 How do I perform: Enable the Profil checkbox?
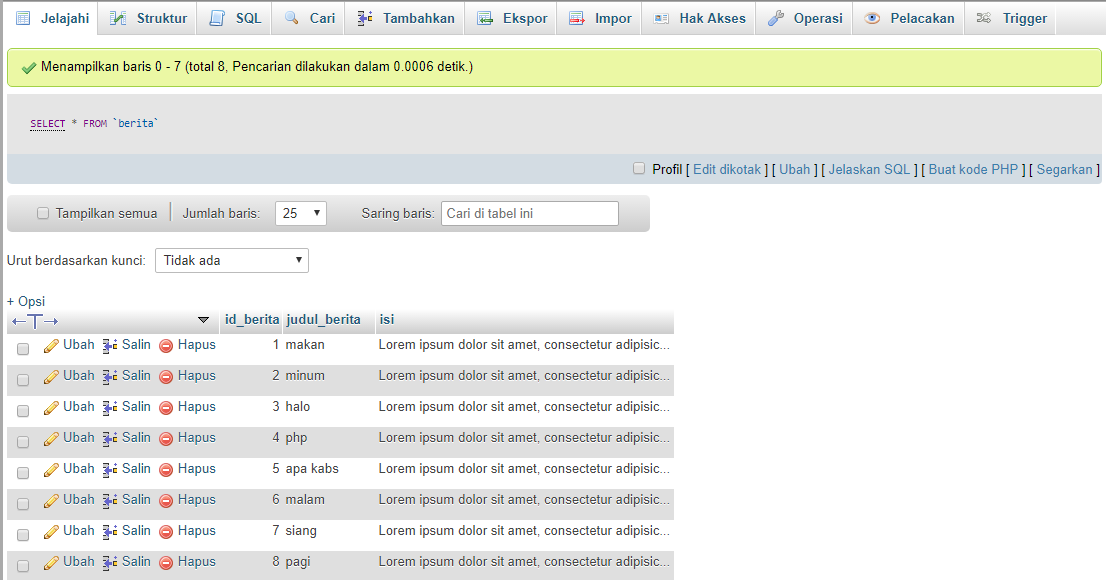click(x=639, y=168)
